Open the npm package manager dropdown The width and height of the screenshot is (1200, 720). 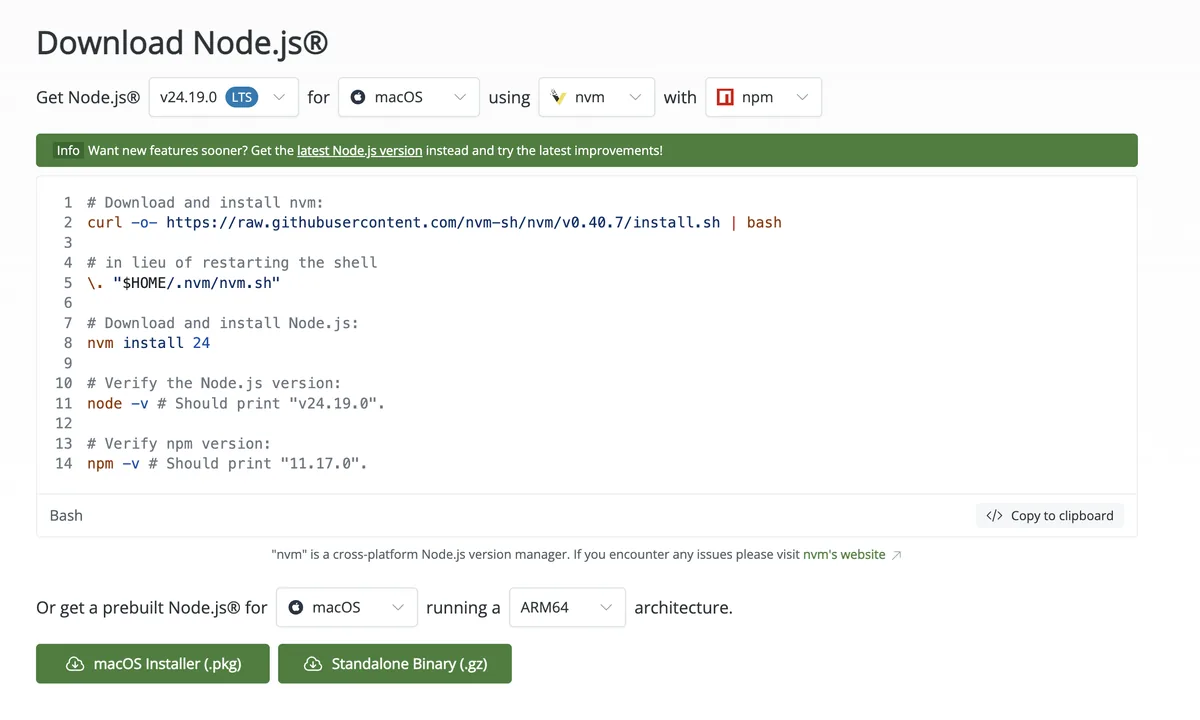click(x=764, y=97)
